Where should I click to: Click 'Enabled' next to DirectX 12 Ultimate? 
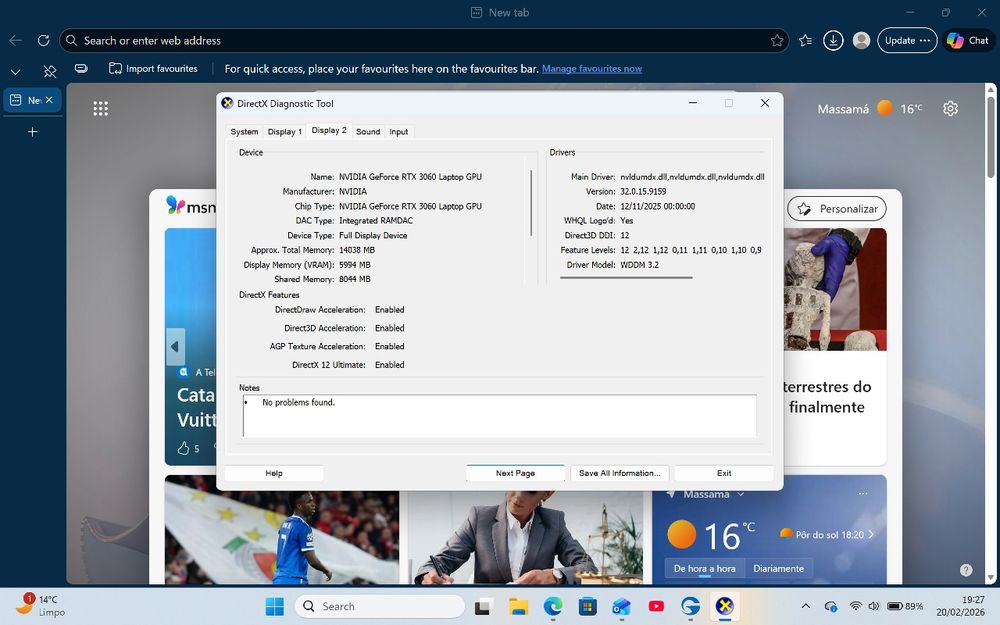(390, 365)
